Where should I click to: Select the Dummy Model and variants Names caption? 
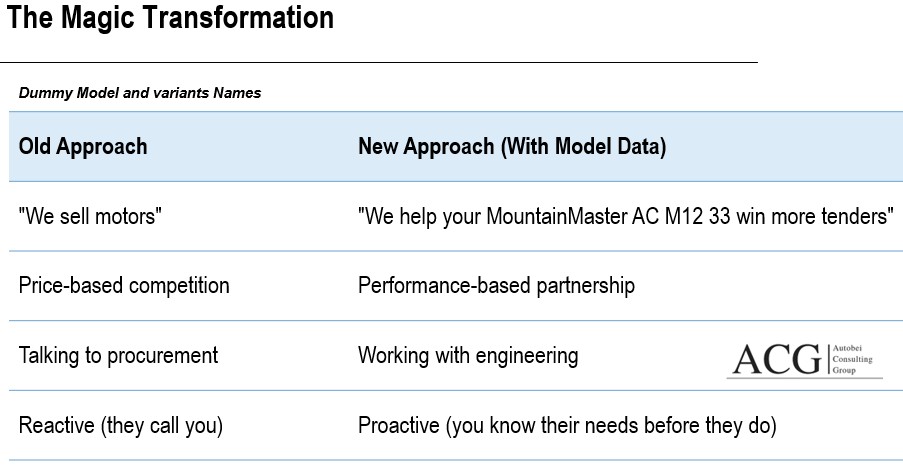[139, 93]
